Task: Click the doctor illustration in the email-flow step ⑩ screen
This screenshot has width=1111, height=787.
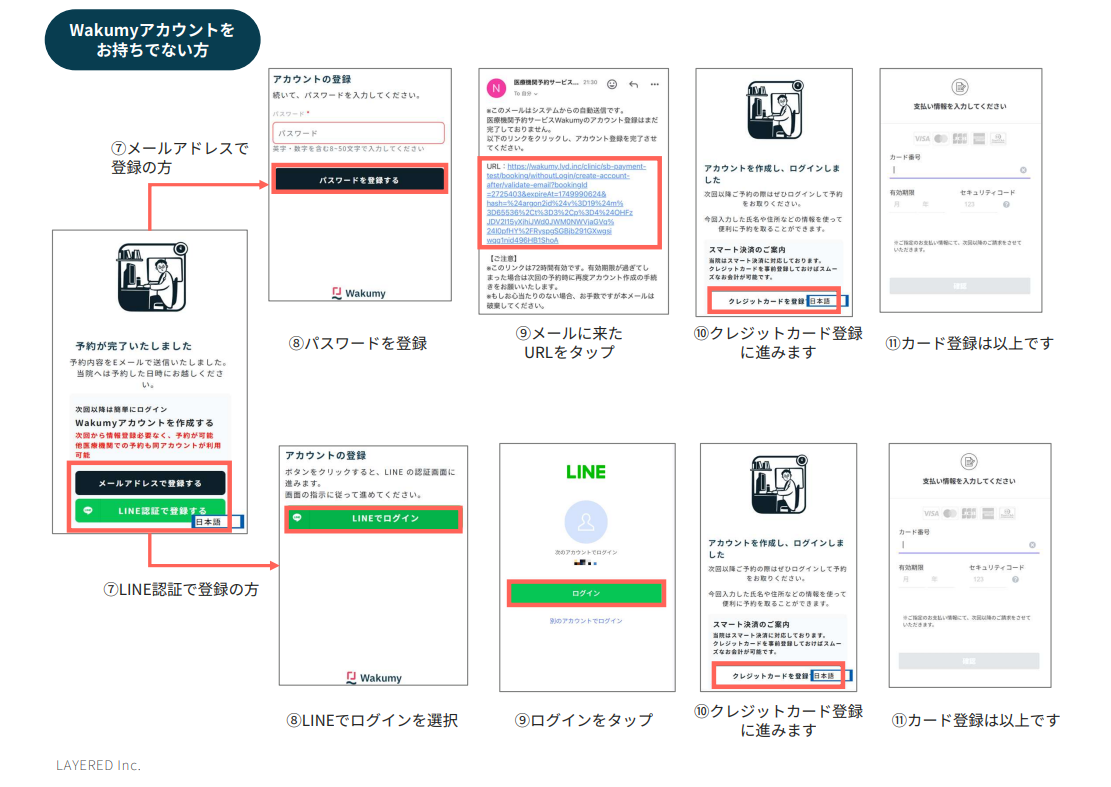Action: click(x=775, y=110)
